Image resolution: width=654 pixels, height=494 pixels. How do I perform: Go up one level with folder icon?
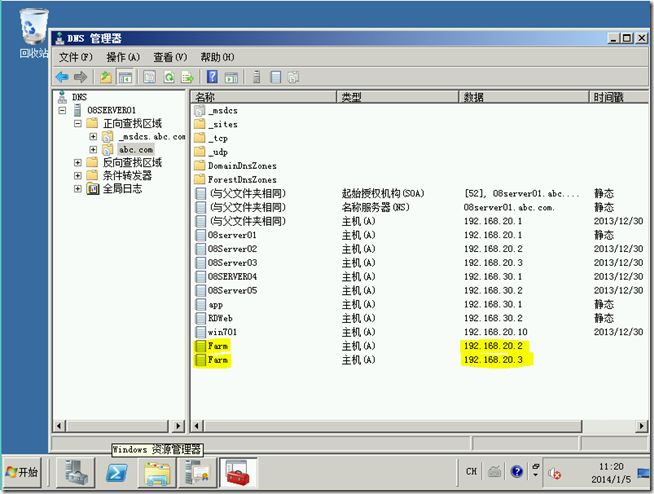pos(106,77)
